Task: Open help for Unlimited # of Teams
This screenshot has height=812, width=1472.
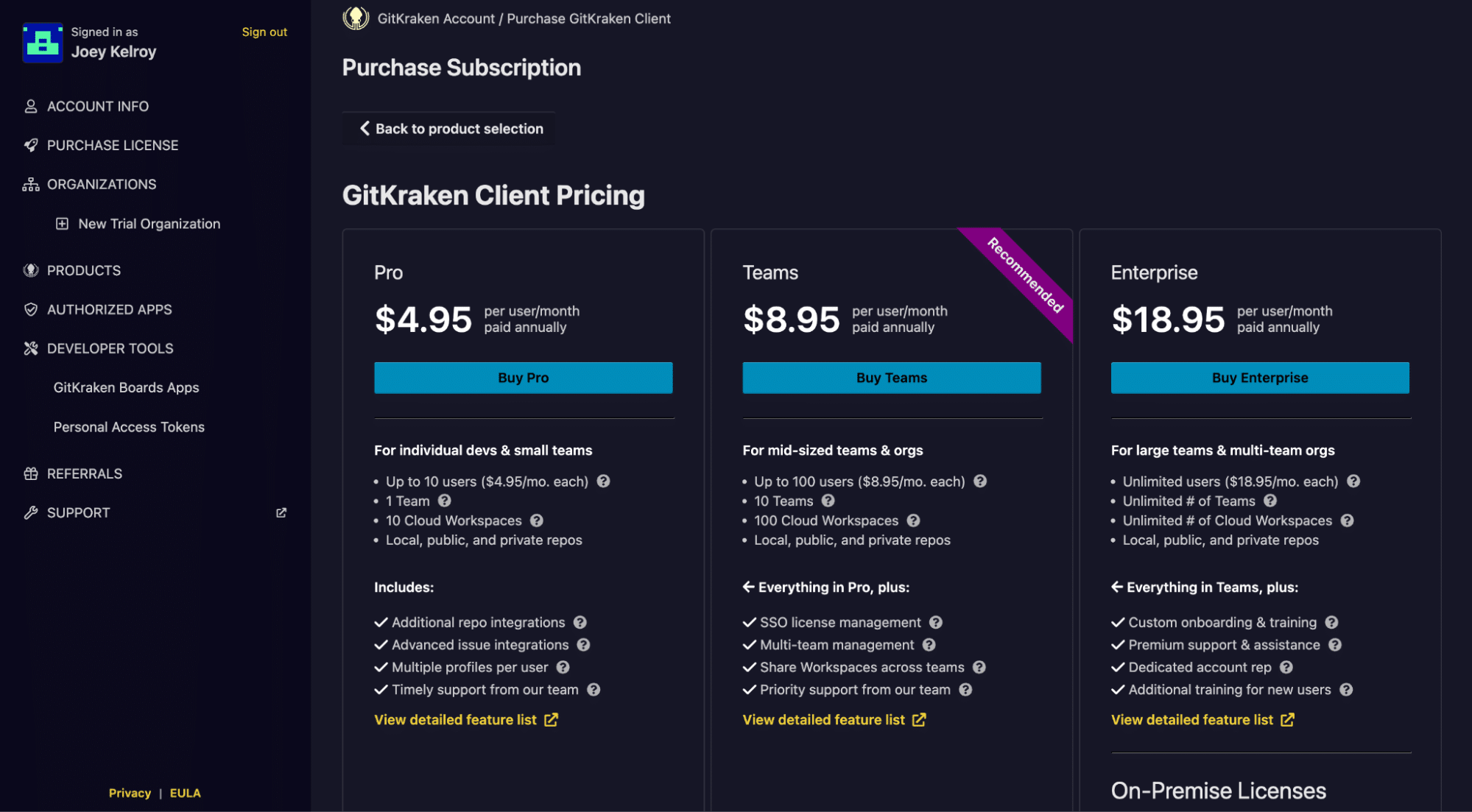Action: pos(1270,501)
